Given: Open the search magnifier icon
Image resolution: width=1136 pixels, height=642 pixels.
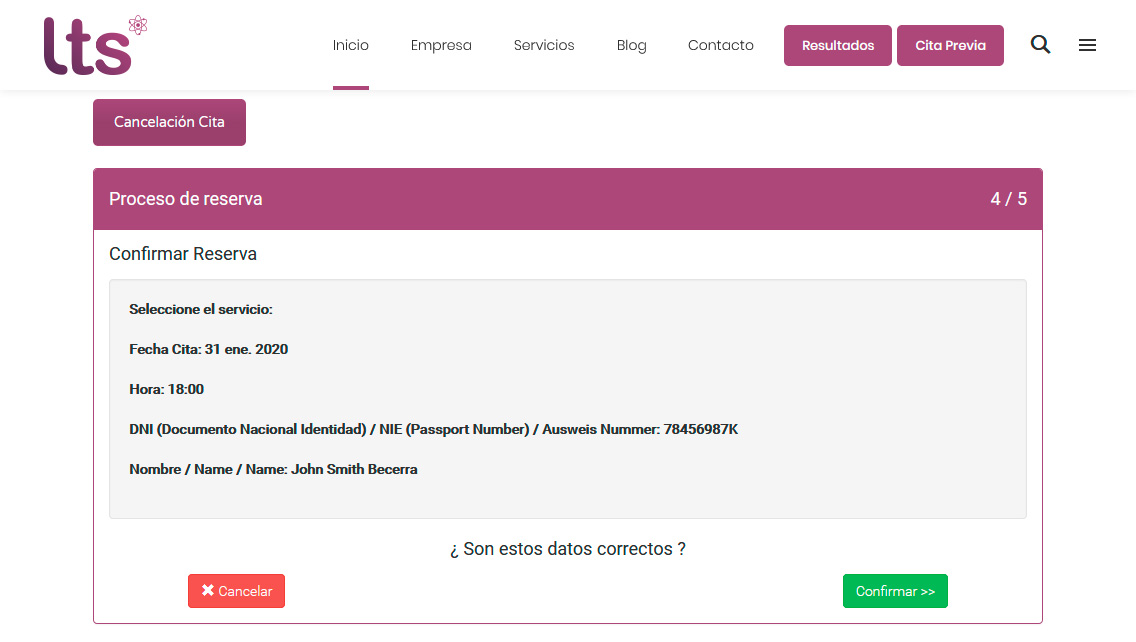Looking at the screenshot, I should [1040, 45].
